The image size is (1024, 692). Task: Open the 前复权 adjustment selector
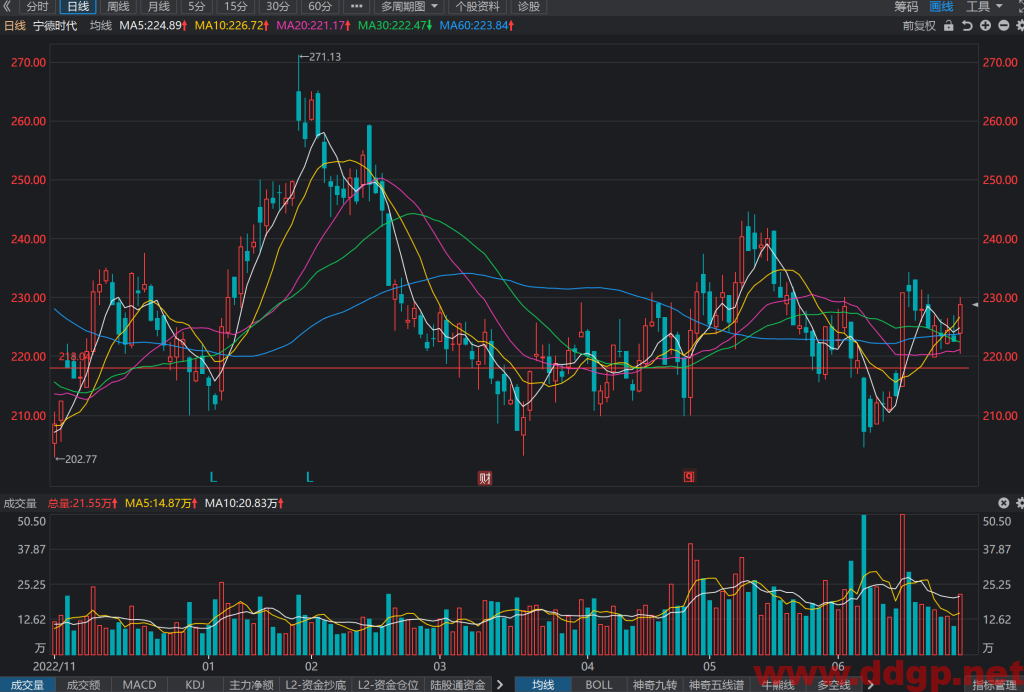click(919, 25)
